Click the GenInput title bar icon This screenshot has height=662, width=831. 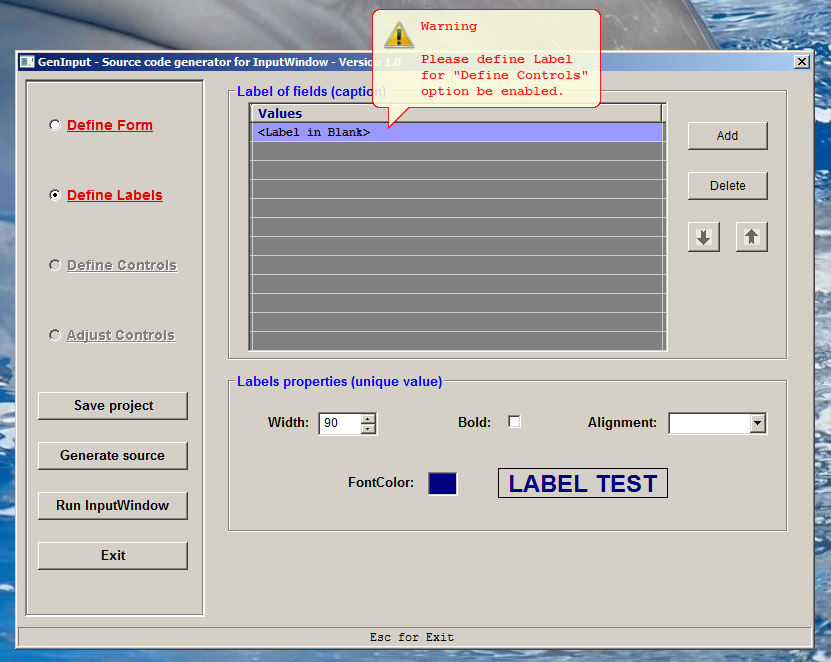26,62
